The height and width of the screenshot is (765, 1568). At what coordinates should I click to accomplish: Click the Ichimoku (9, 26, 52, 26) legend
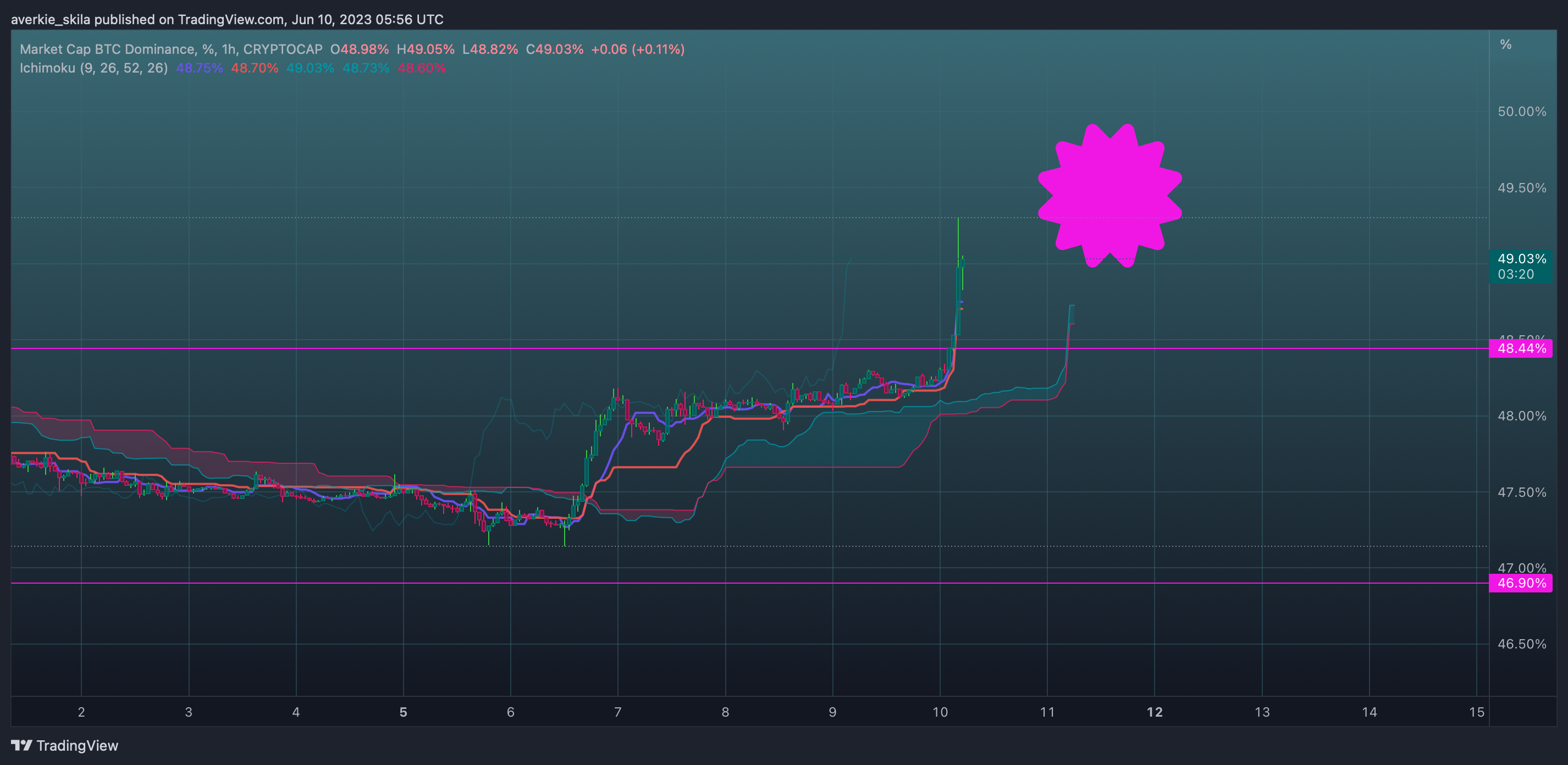click(x=93, y=68)
